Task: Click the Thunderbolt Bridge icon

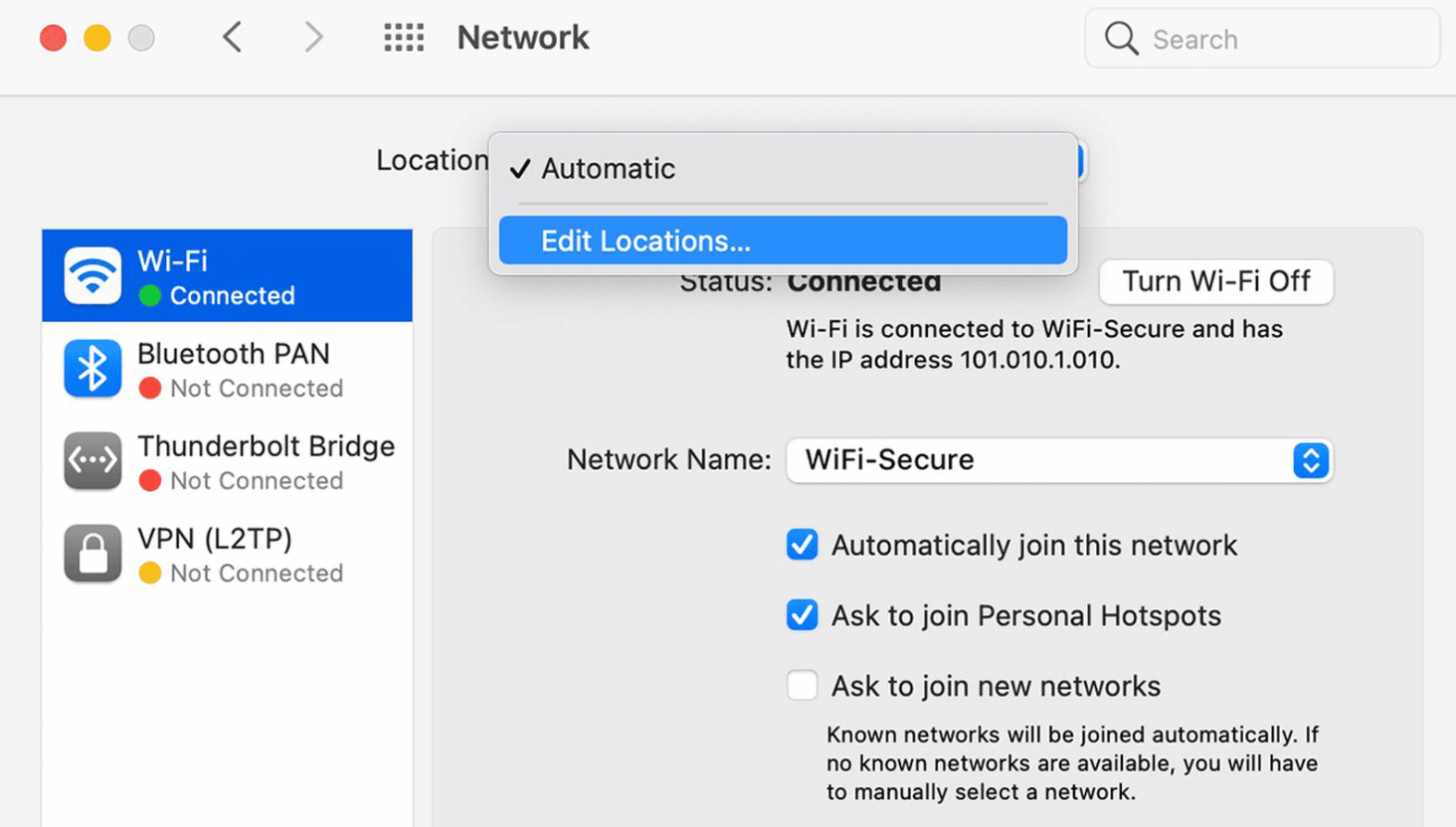Action: click(x=92, y=461)
